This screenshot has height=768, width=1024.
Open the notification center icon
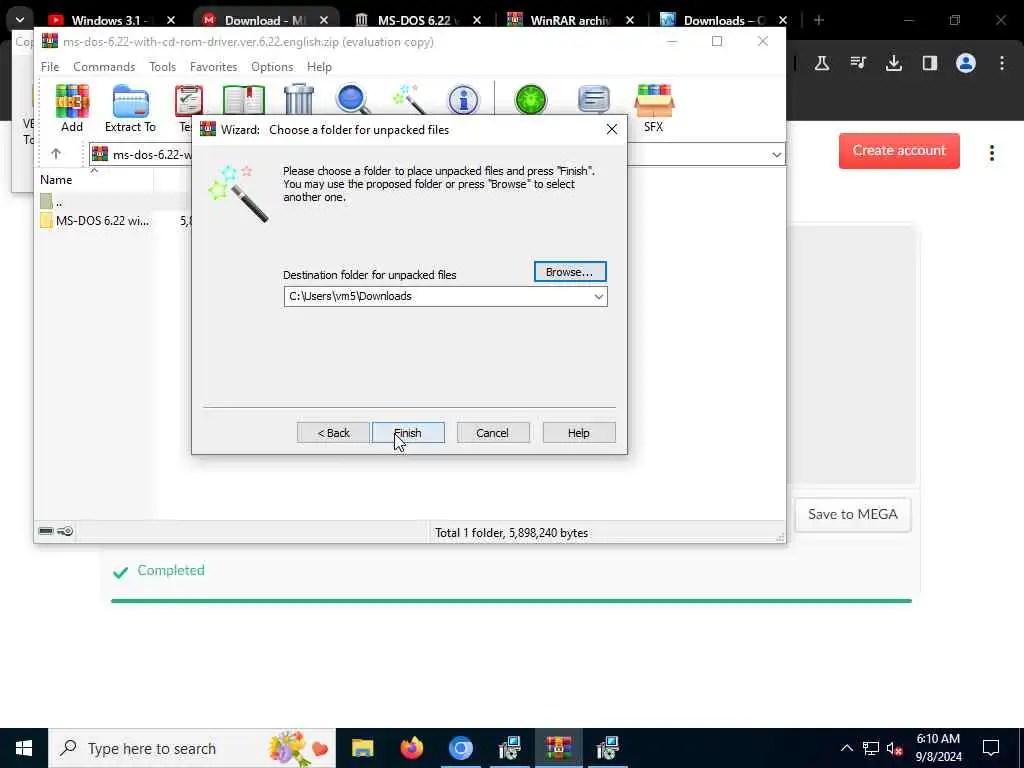pyautogui.click(x=991, y=748)
